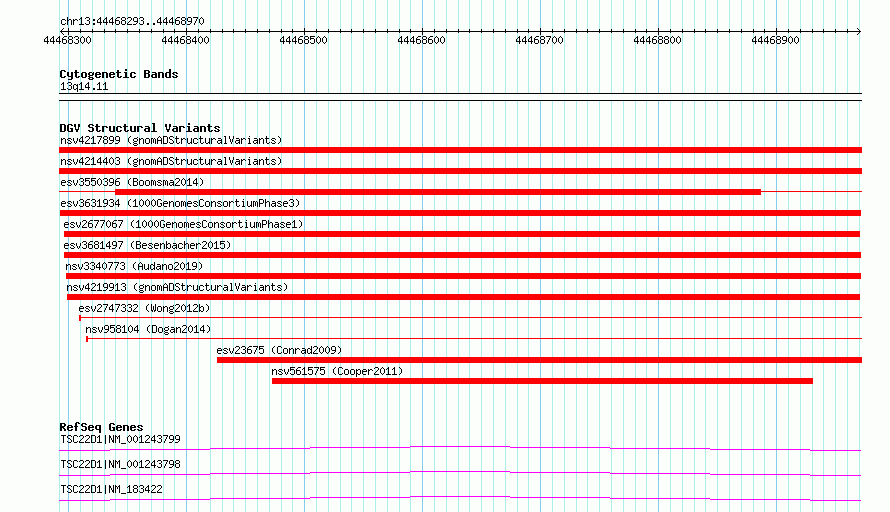Select the Cytogenetic Bands track title
The height and width of the screenshot is (512, 890).
click(x=119, y=74)
